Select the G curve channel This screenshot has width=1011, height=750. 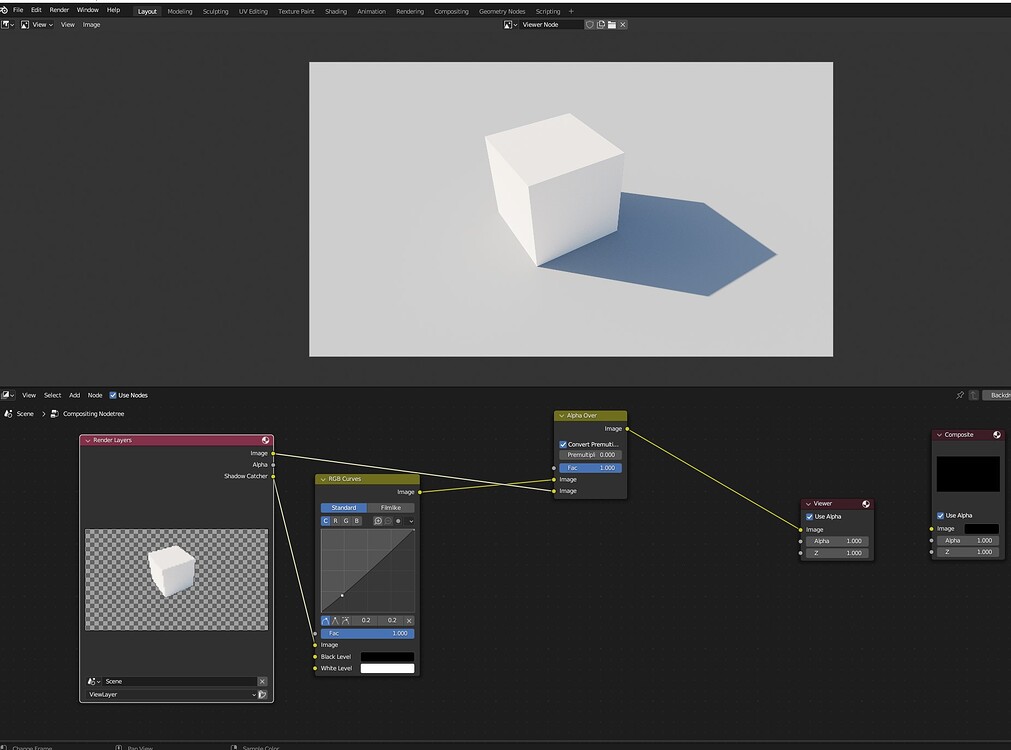[346, 521]
